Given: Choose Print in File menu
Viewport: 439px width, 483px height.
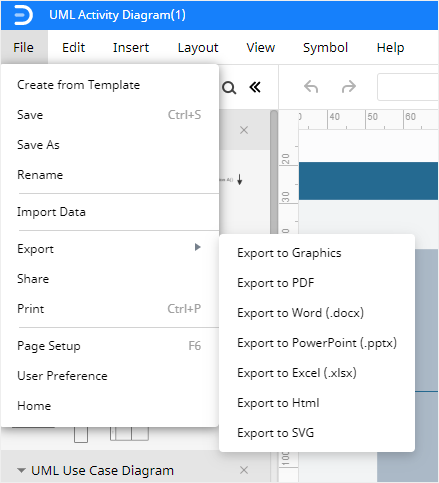Looking at the screenshot, I should click(x=110, y=309).
